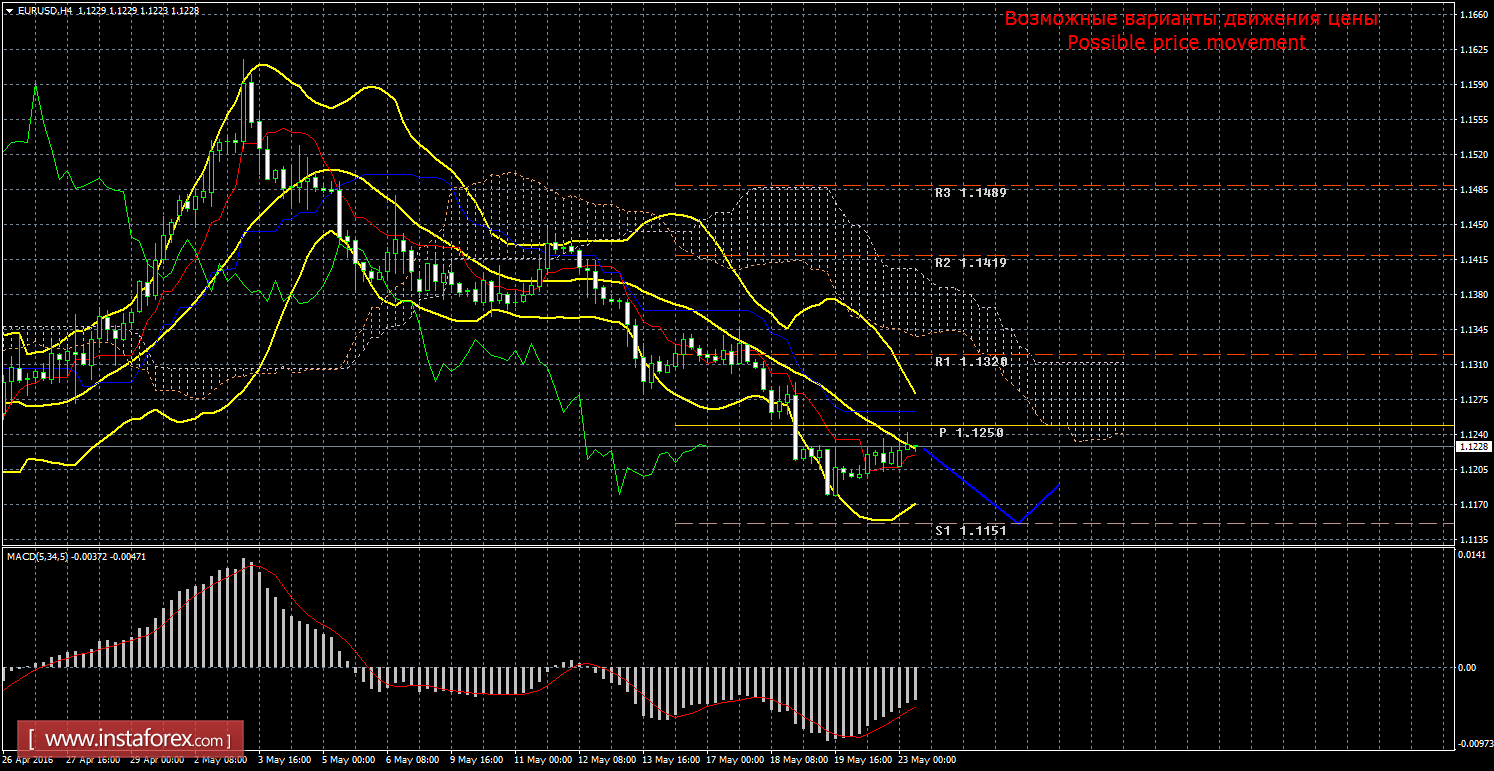Click the 26 Apr 2016 date label

pos(30,761)
